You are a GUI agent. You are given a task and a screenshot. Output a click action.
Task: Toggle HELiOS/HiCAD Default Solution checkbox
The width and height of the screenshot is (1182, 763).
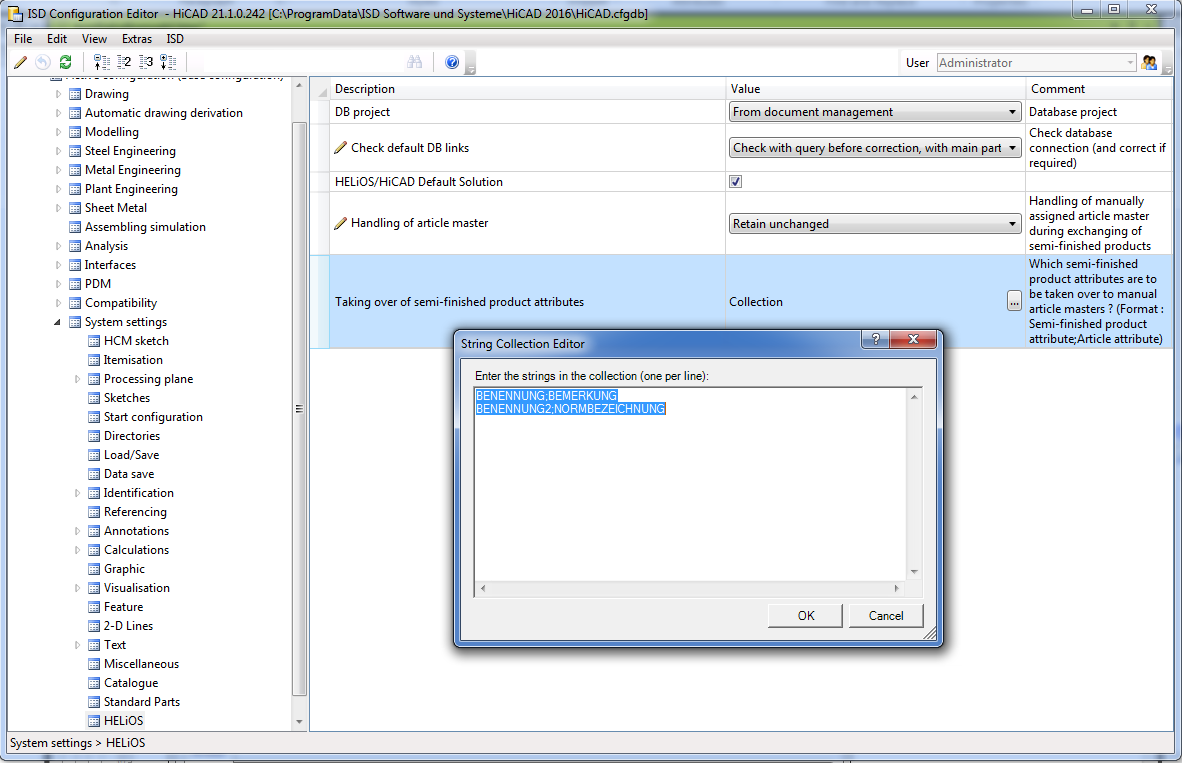coord(736,182)
